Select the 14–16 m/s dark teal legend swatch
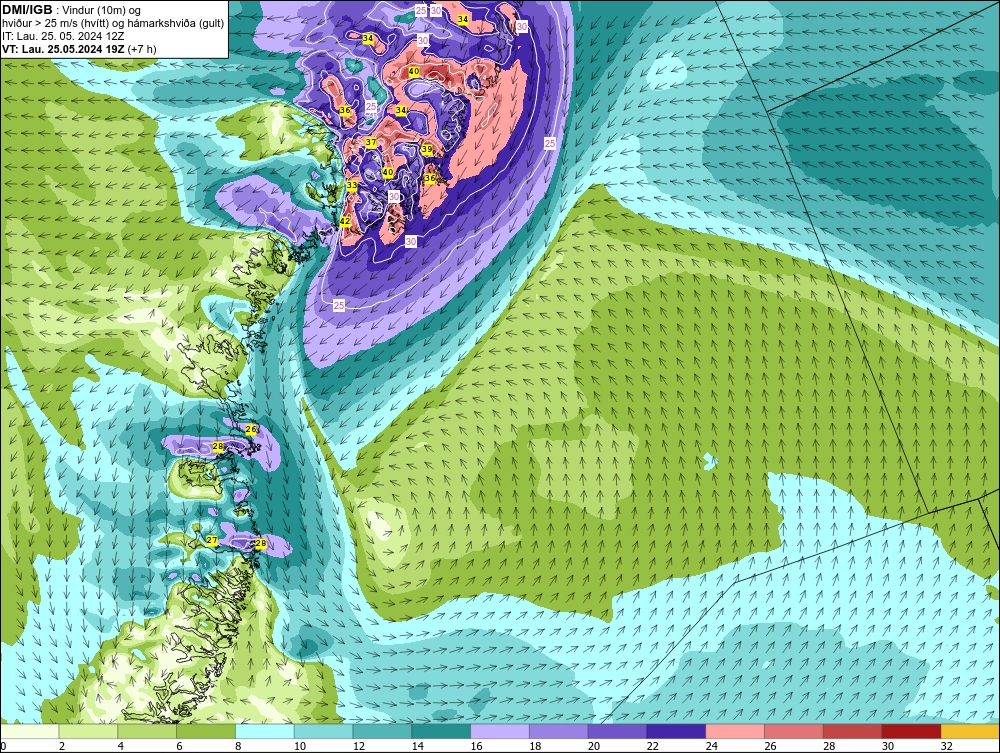Viewport: 1000px width, 753px height. [441, 731]
